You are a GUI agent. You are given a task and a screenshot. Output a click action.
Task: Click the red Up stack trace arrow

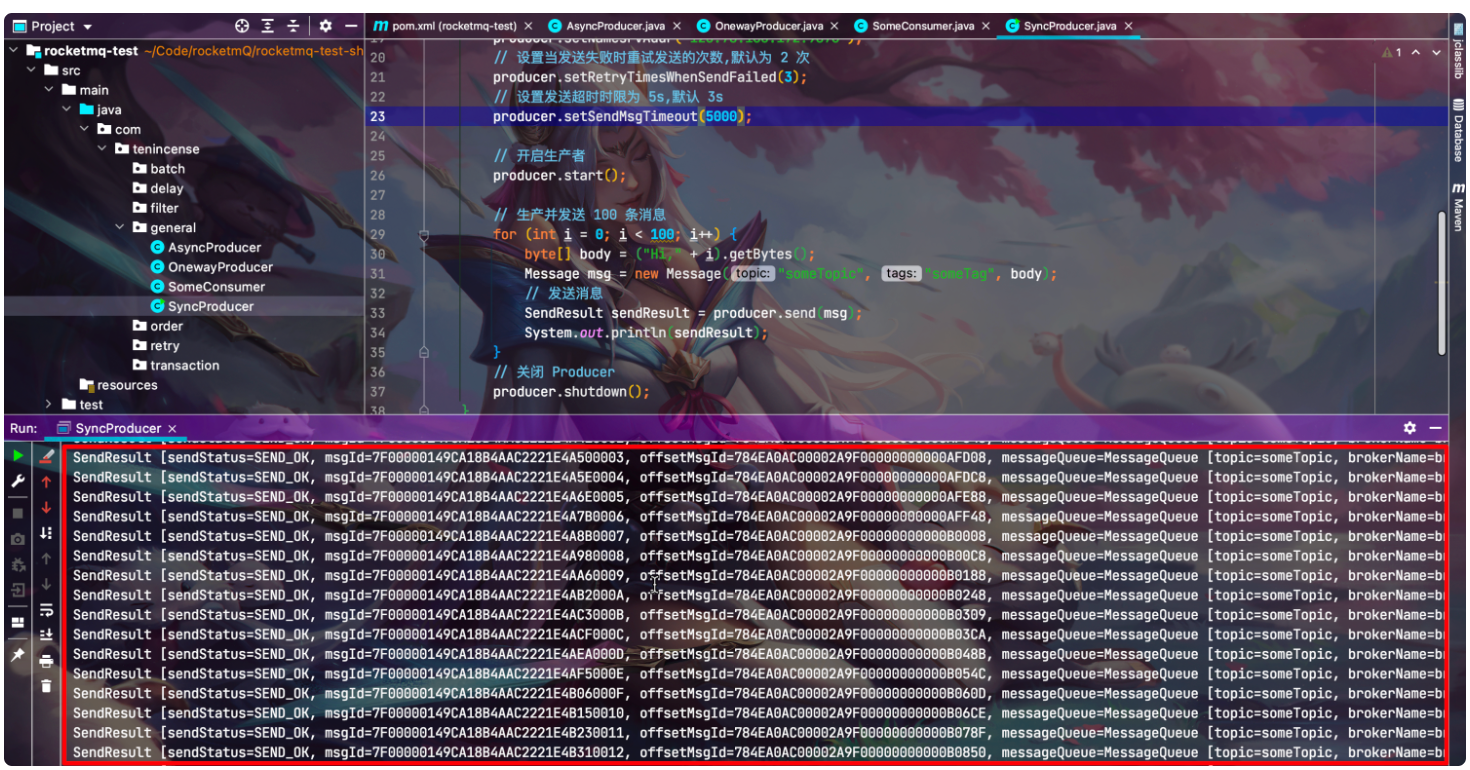tap(46, 482)
